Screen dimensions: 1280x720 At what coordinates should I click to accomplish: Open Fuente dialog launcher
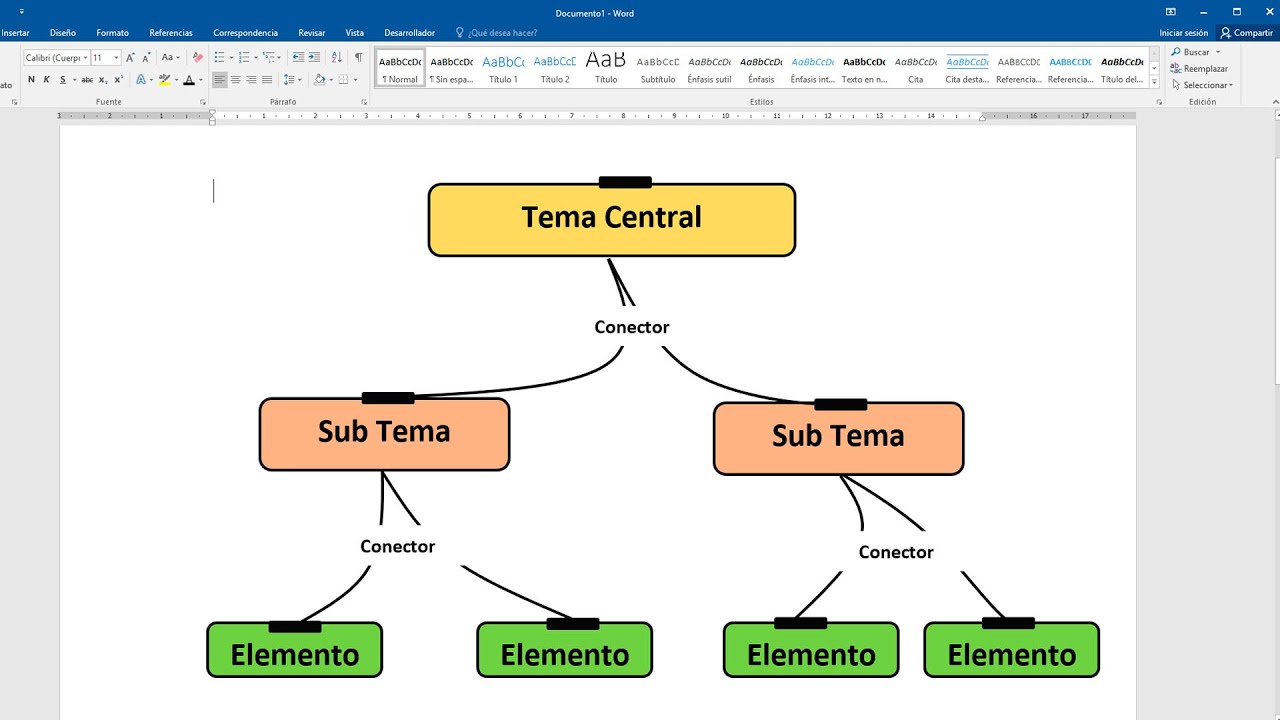(203, 103)
